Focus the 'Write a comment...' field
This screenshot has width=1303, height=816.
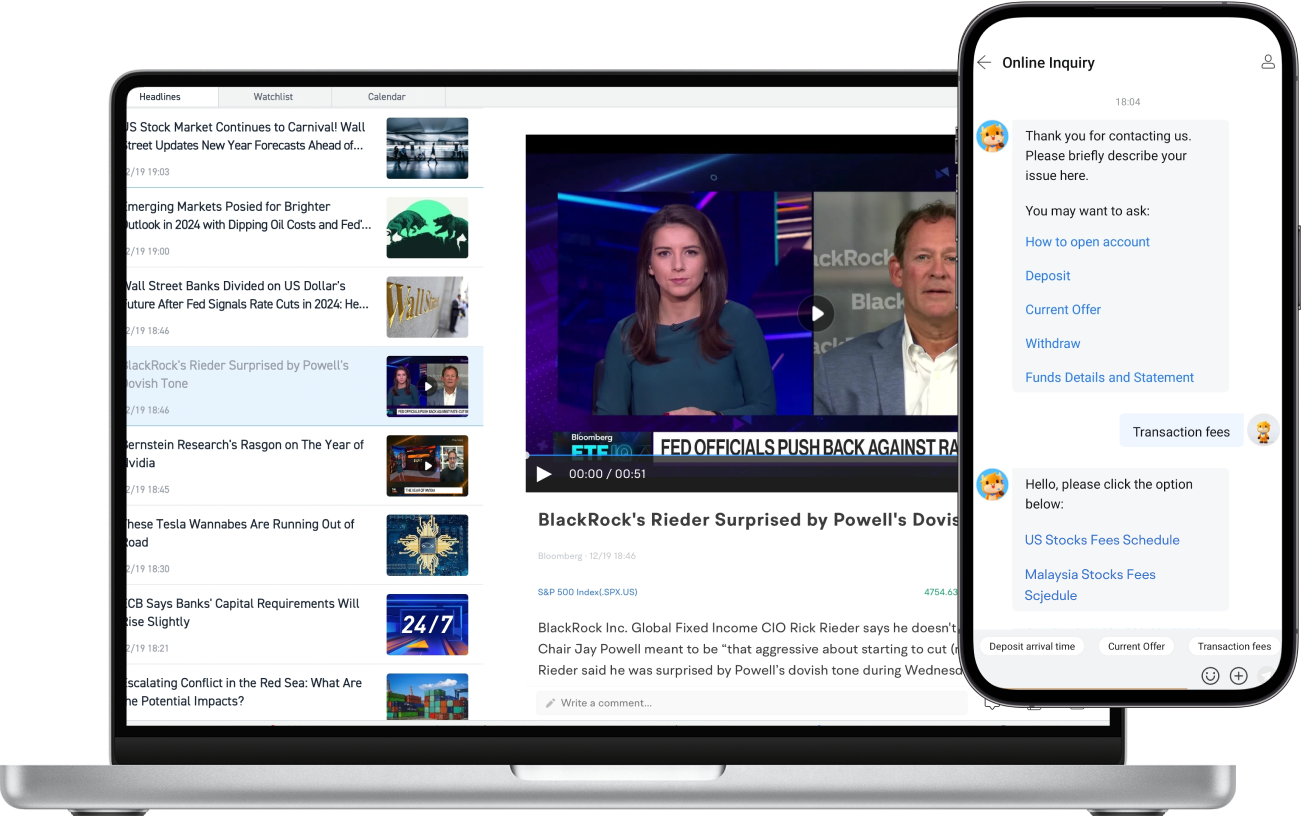point(751,703)
